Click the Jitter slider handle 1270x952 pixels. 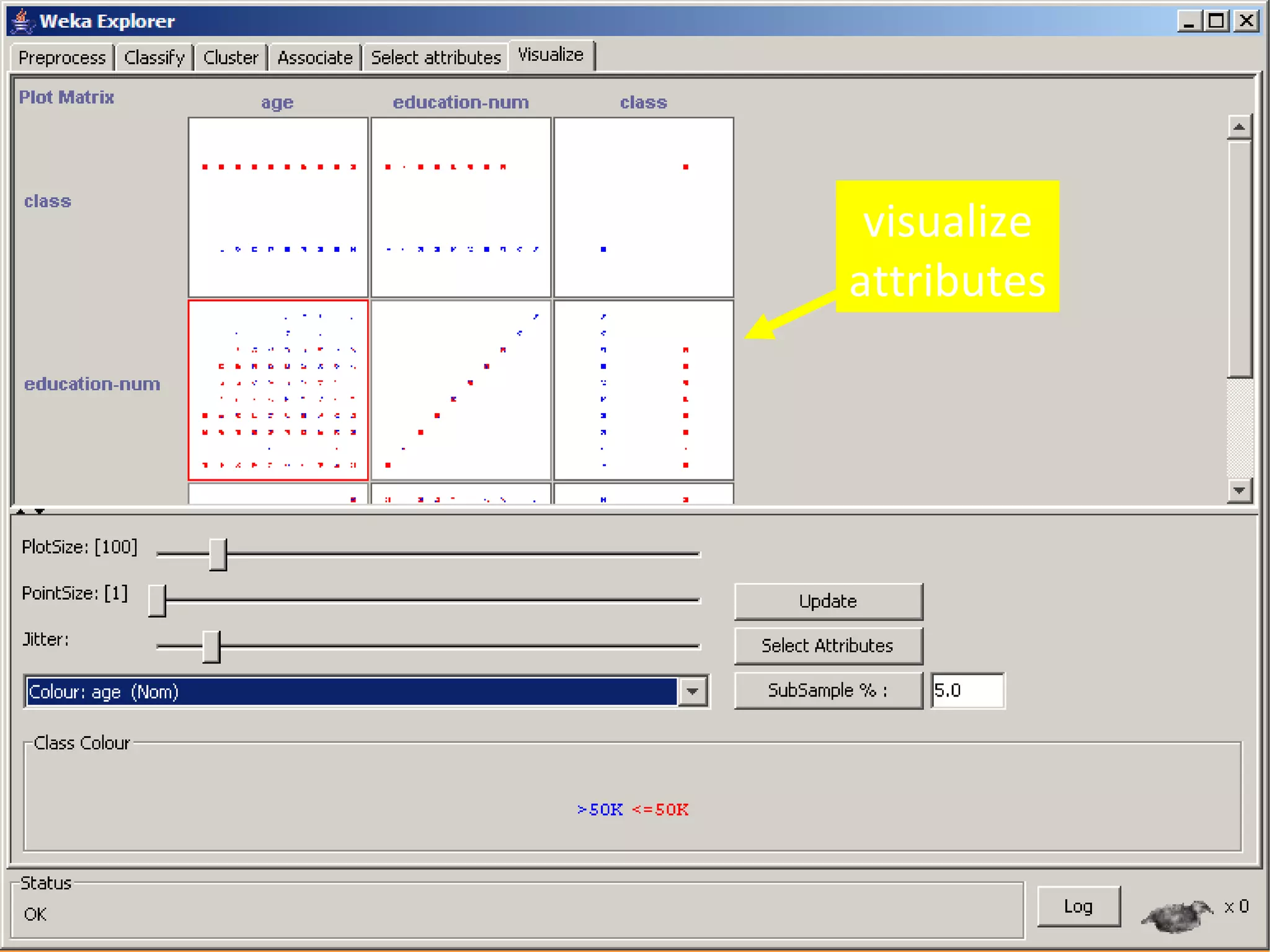pos(211,647)
